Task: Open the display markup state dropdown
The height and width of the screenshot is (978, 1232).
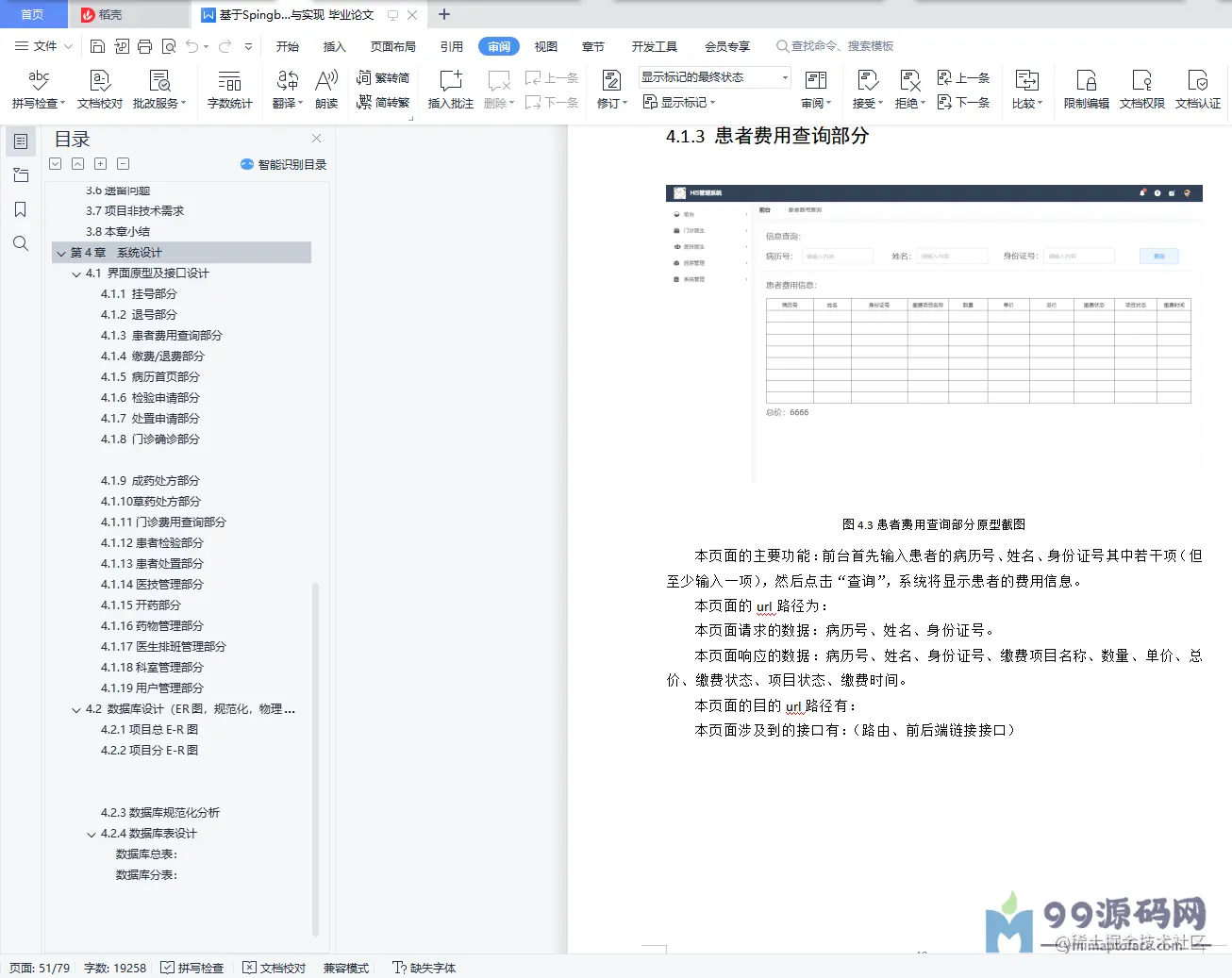Action: click(714, 77)
